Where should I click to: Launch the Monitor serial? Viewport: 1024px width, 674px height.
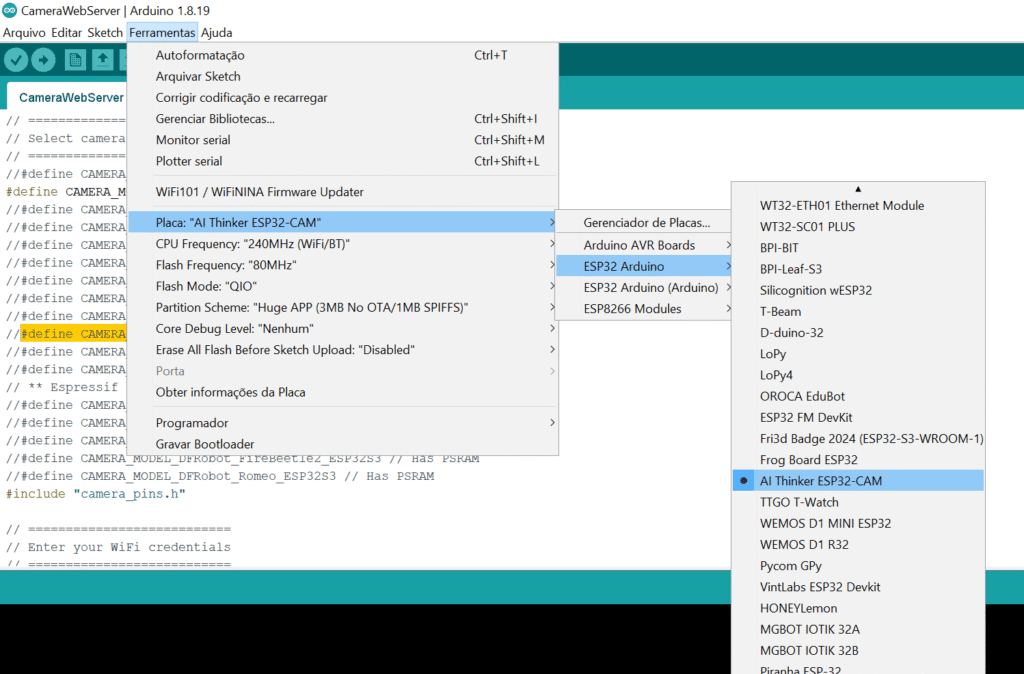(193, 140)
